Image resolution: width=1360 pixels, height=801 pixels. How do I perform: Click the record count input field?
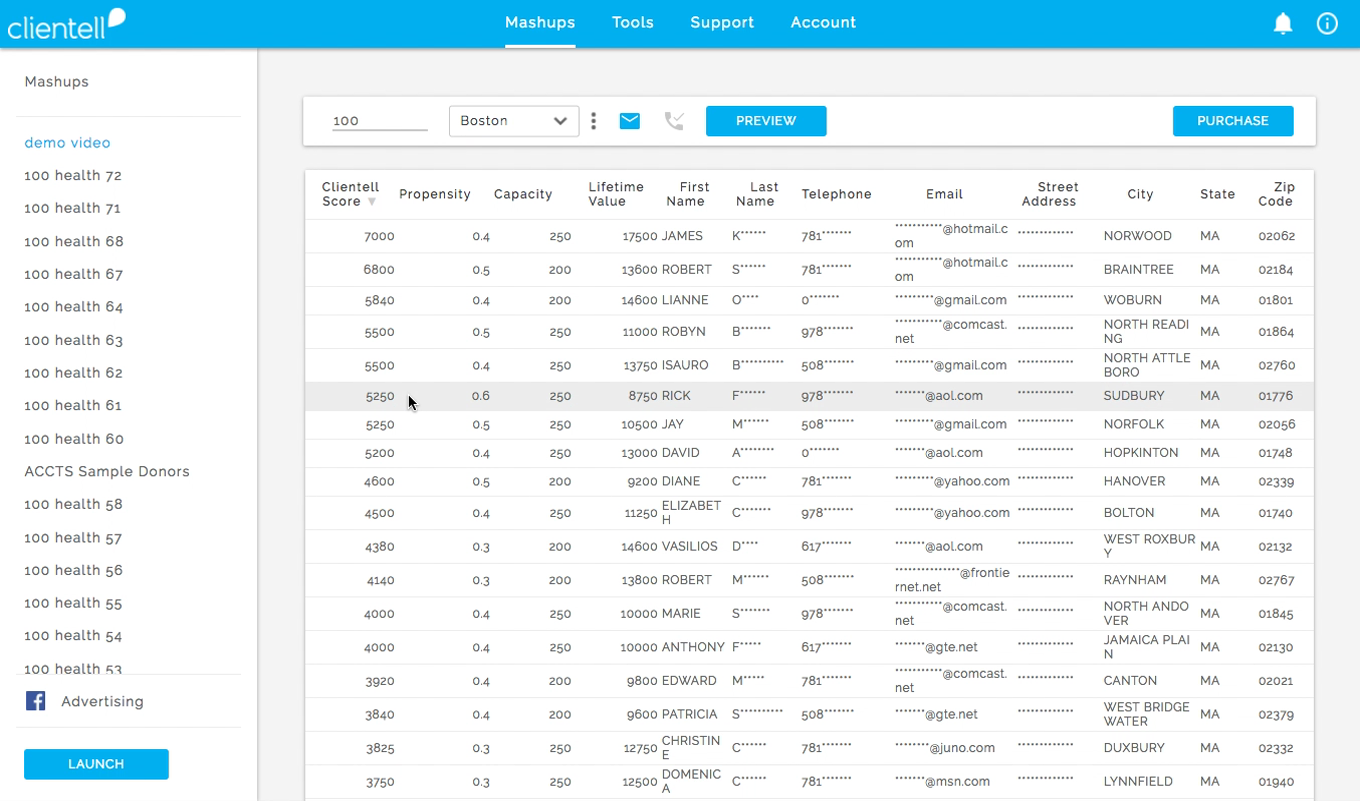point(379,121)
